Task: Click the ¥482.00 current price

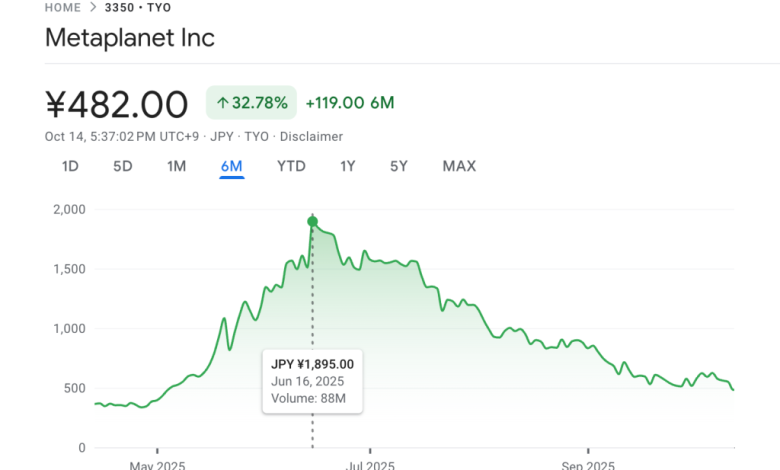Action: click(x=117, y=103)
